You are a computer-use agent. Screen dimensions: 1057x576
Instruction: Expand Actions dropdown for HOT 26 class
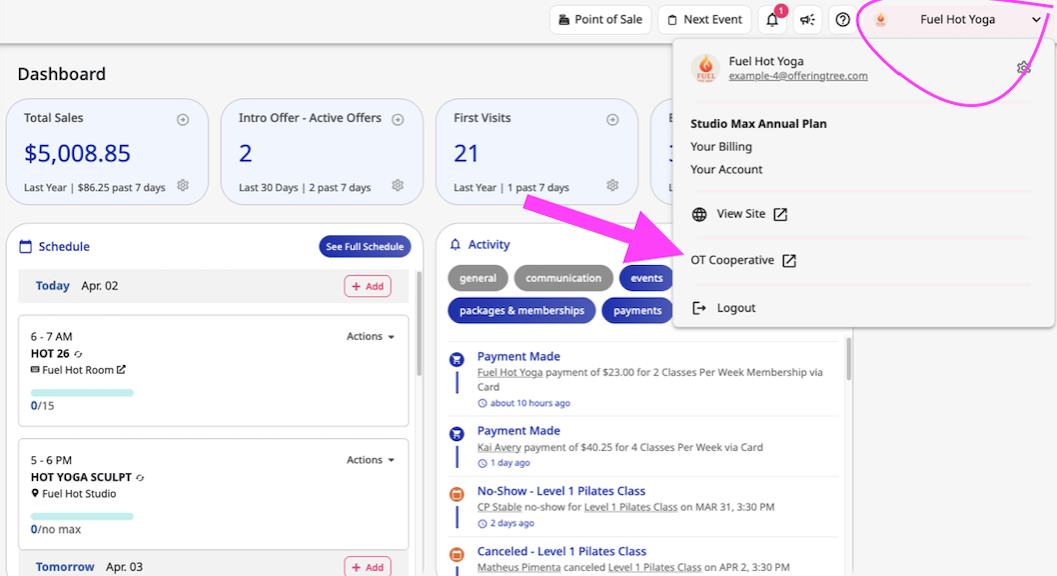[370, 337]
